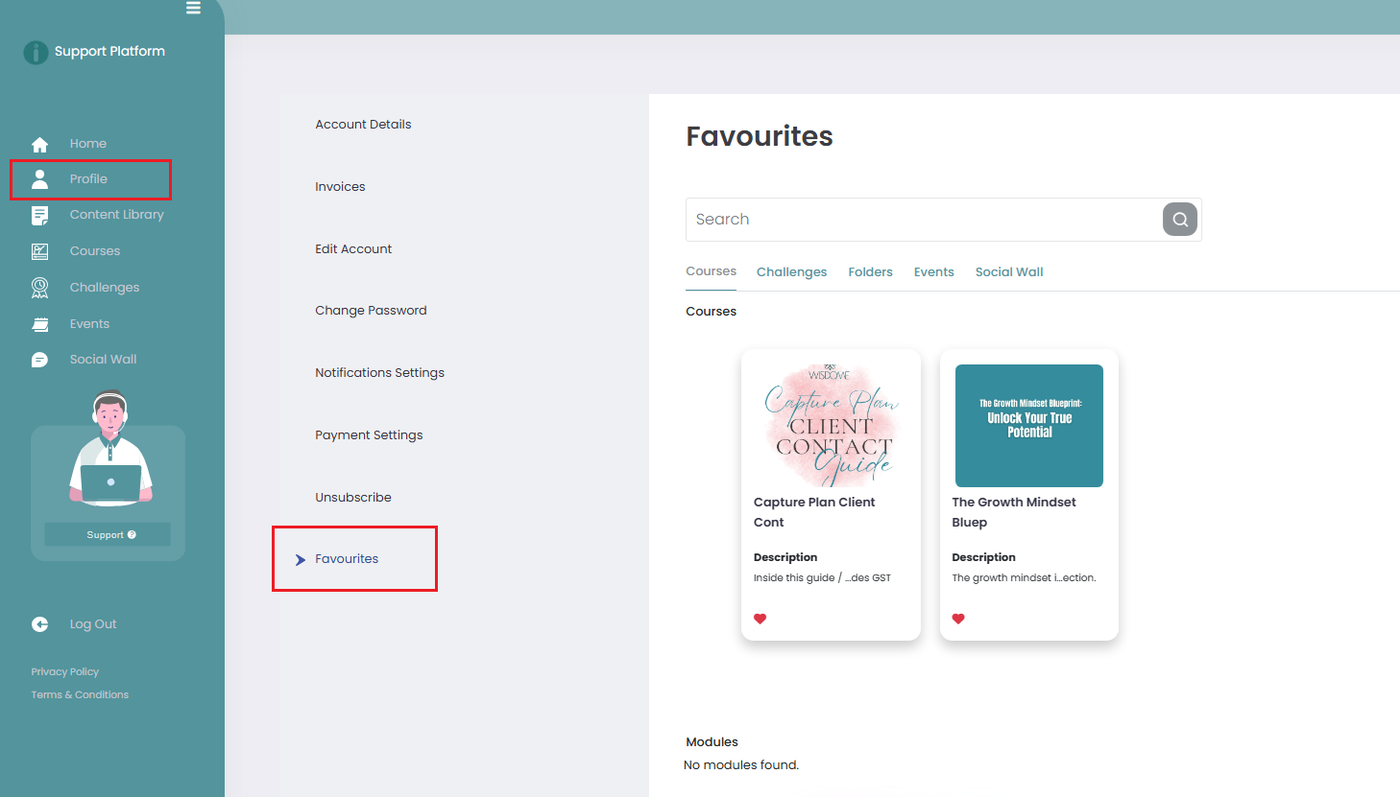Click the Content Library document icon
1400x797 pixels.
point(40,215)
